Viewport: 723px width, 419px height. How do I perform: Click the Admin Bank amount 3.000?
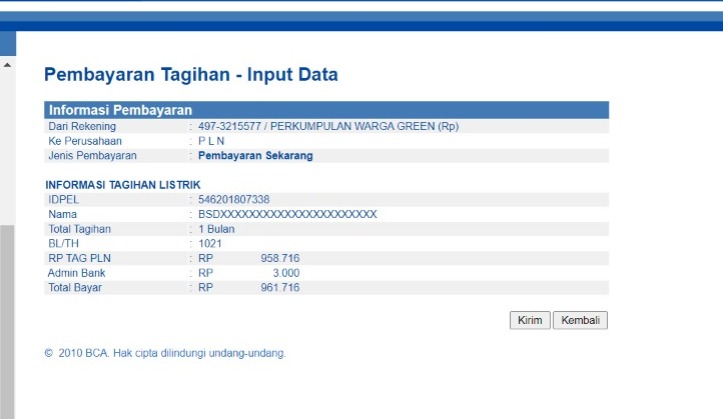coord(285,272)
